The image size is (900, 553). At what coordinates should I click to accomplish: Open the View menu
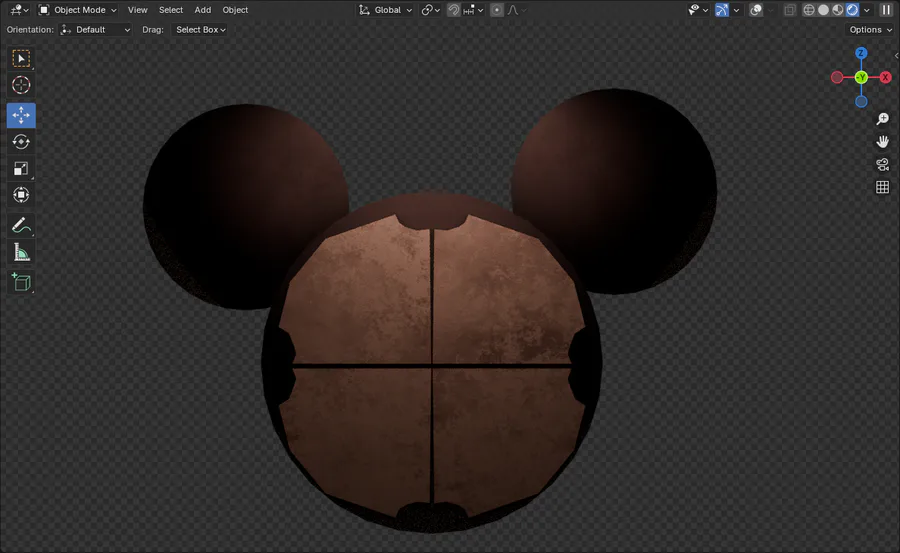click(x=137, y=10)
